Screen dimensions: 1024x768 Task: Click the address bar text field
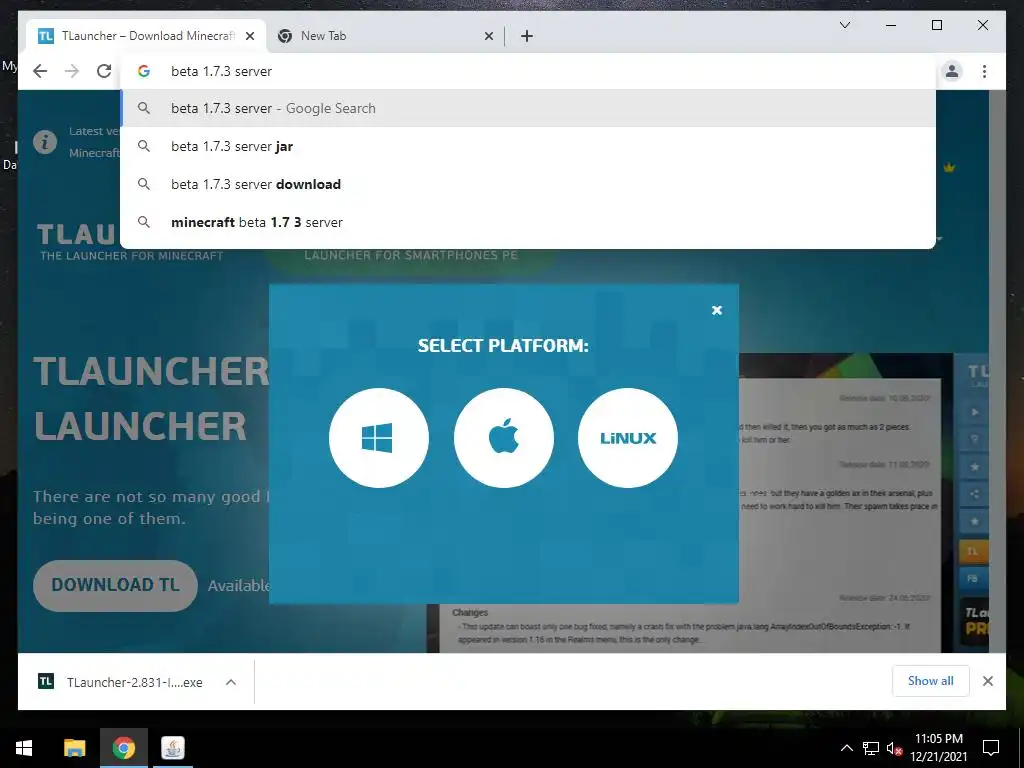pos(529,71)
